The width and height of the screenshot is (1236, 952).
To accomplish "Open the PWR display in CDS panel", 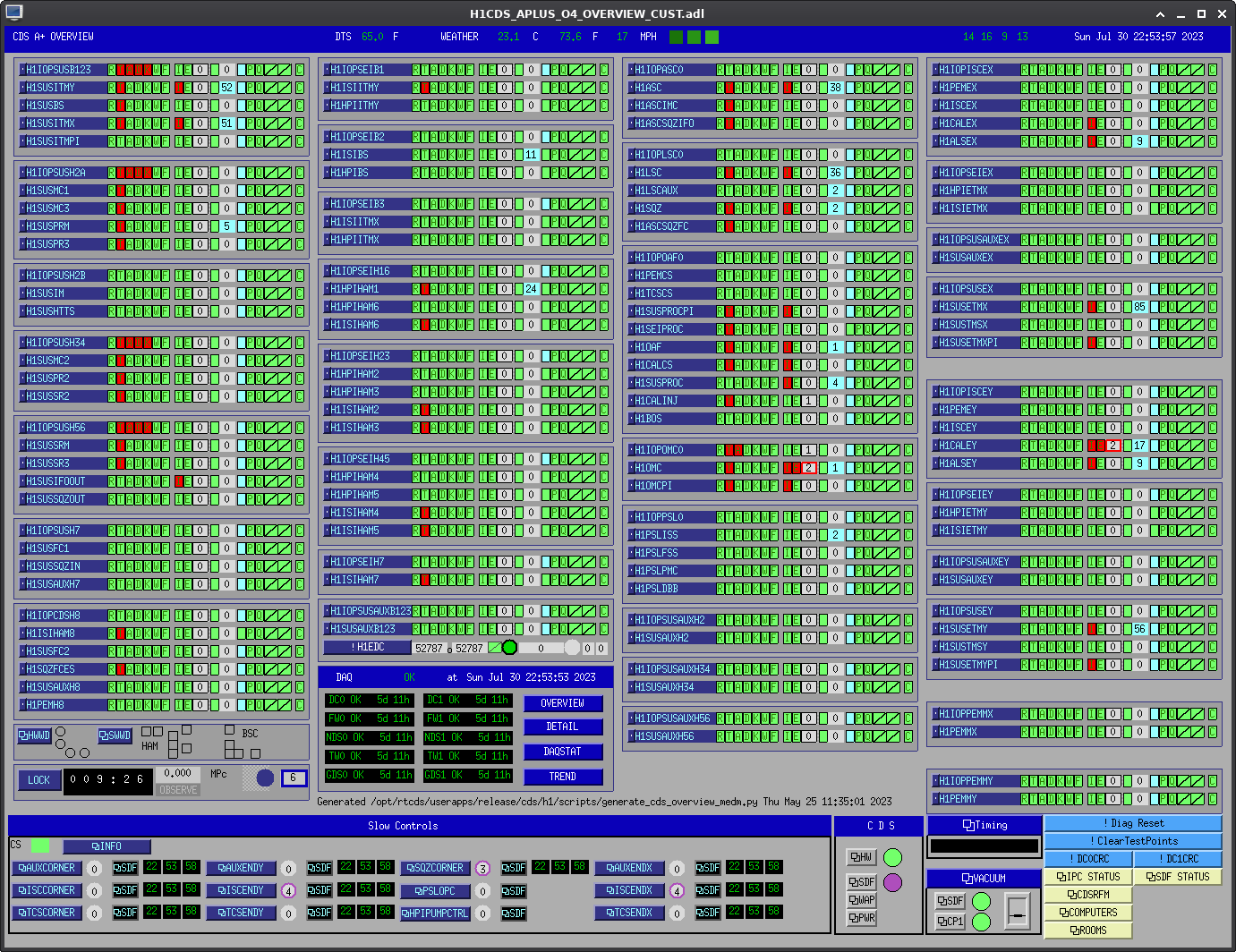I will click(861, 918).
